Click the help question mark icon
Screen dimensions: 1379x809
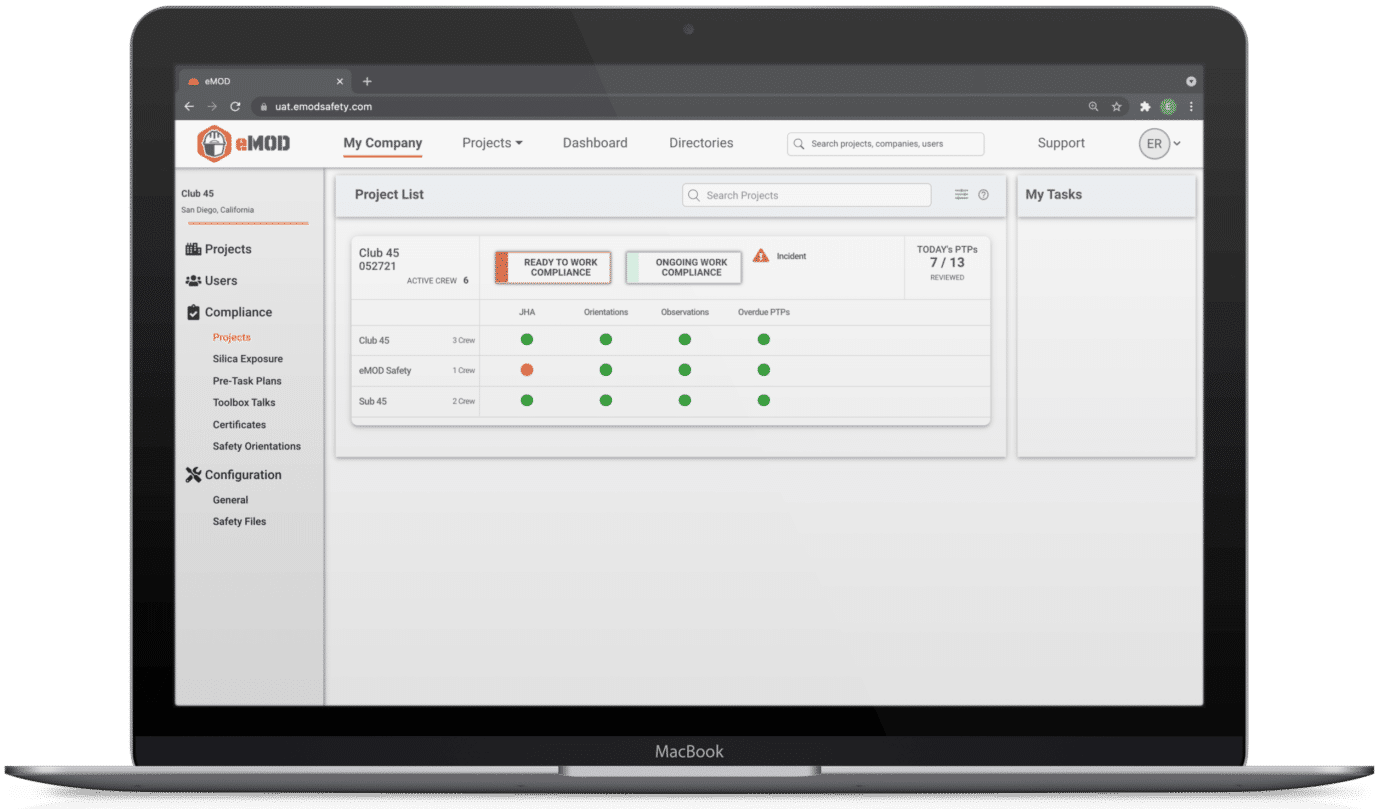(x=983, y=195)
